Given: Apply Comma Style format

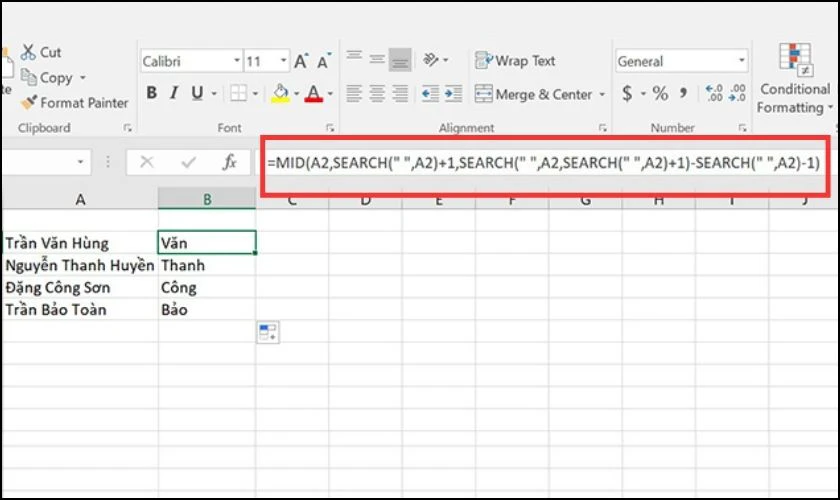Looking at the screenshot, I should (683, 93).
